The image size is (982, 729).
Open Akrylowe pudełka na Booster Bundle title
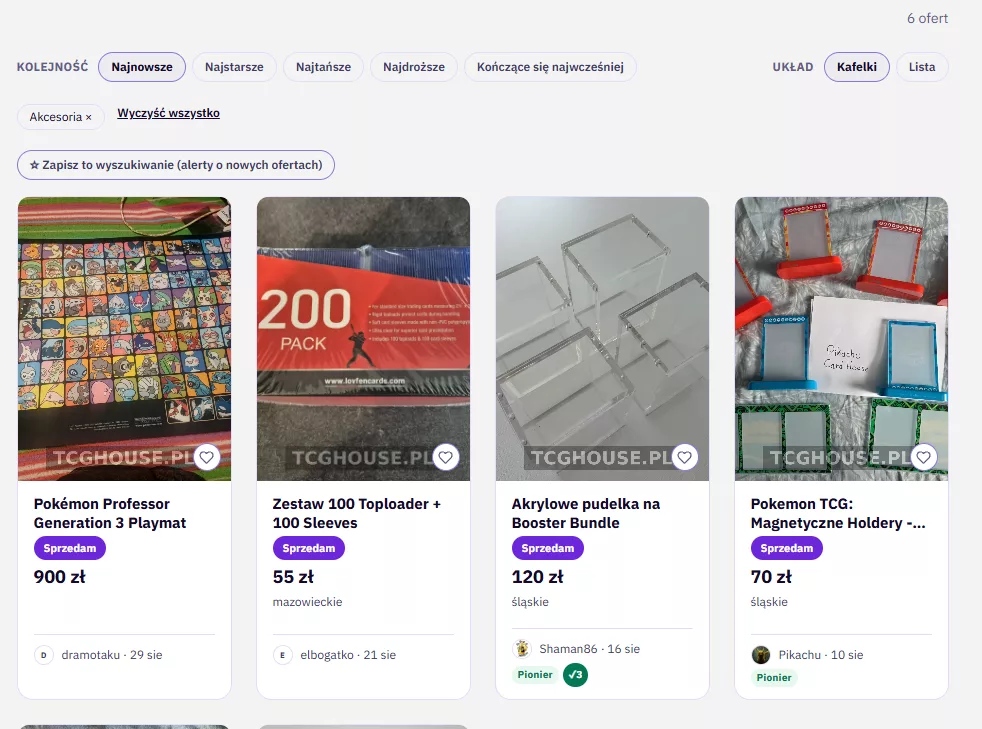pos(586,514)
